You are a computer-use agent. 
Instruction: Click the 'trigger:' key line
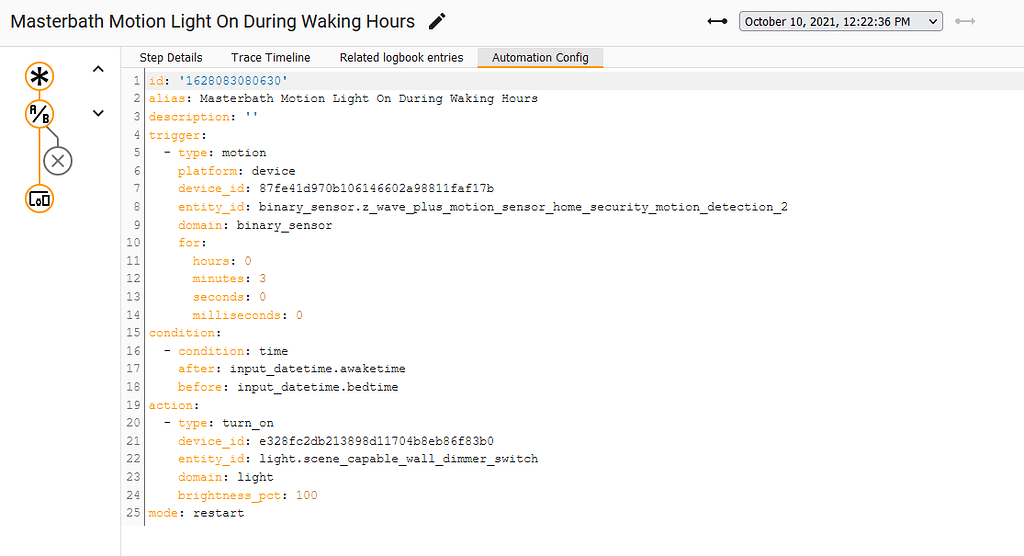click(x=178, y=135)
